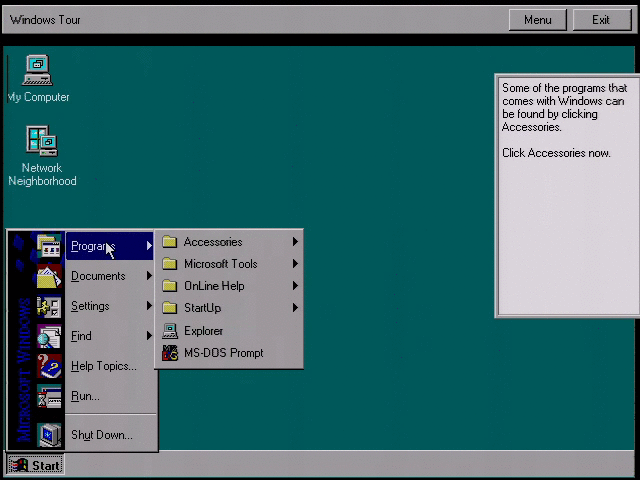Select OnLine Help menu entry
This screenshot has height=480, width=640.
(229, 286)
